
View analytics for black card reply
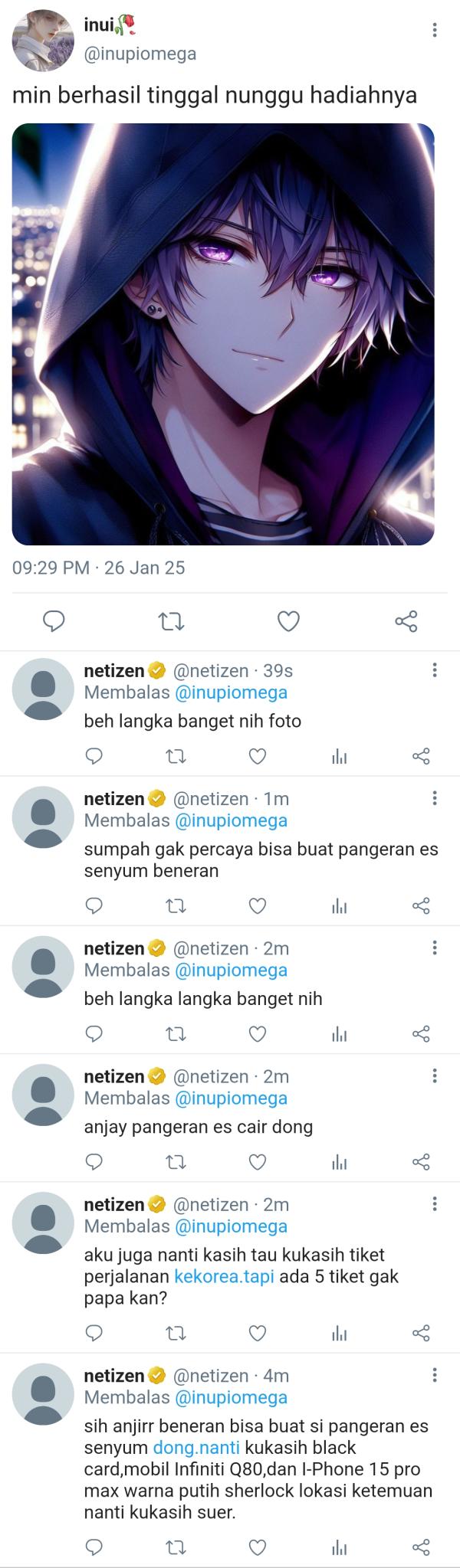[x=340, y=1547]
